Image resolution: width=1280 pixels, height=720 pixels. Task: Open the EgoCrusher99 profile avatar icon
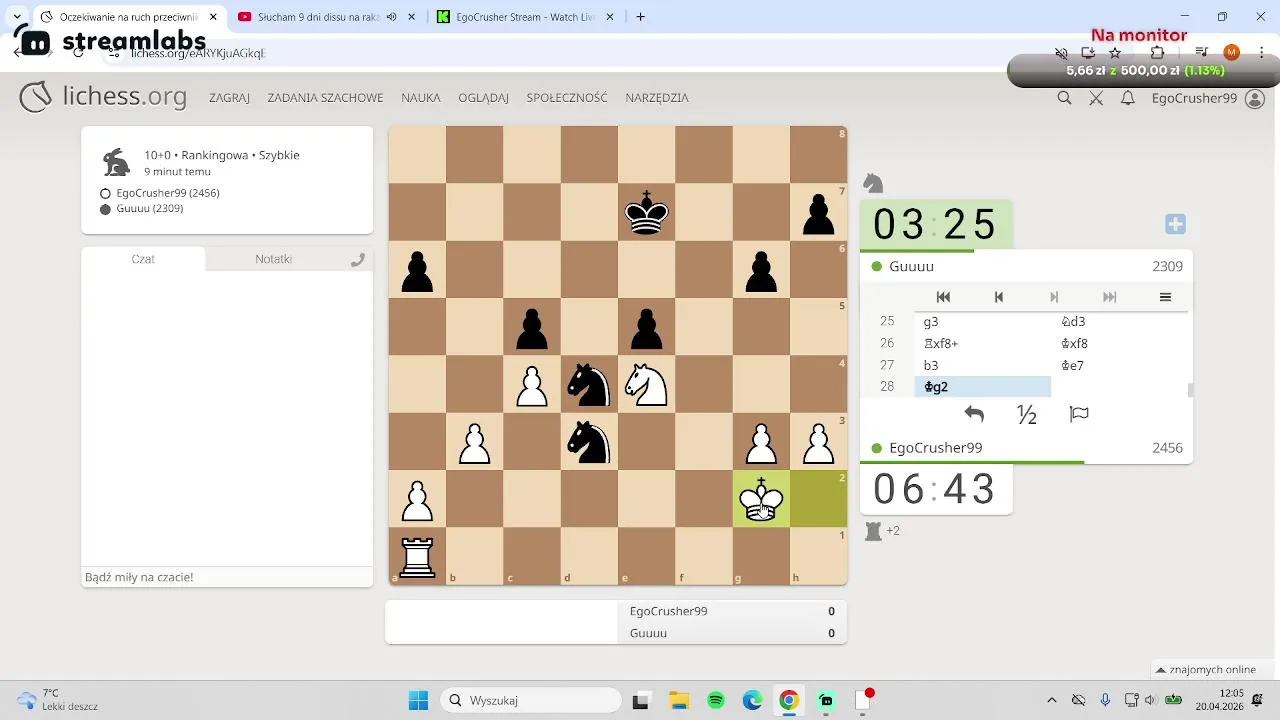point(1255,98)
